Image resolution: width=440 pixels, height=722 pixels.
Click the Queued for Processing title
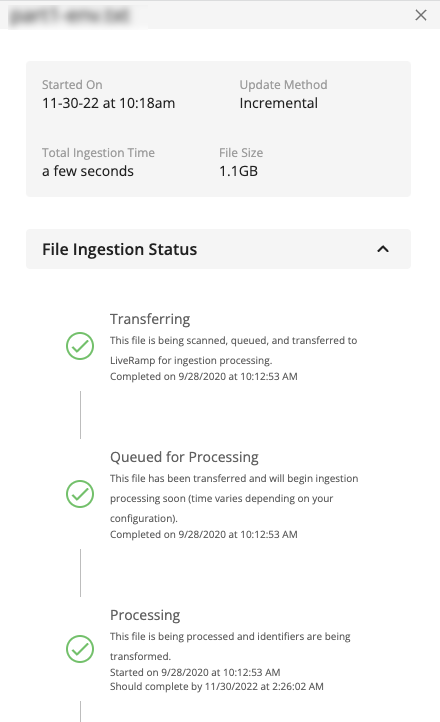pyautogui.click(x=184, y=457)
